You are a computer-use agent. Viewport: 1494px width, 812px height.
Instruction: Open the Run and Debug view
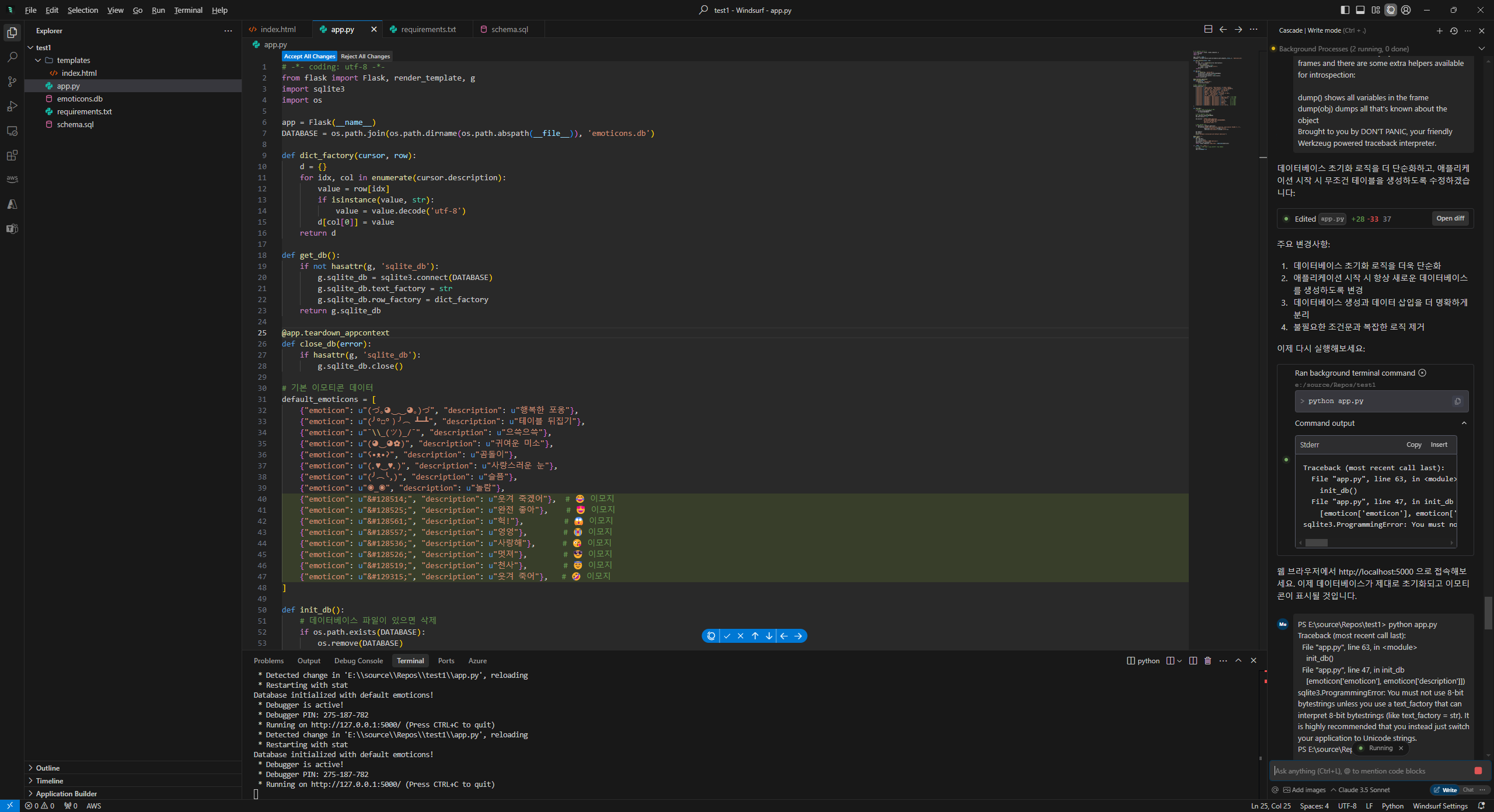click(x=12, y=106)
